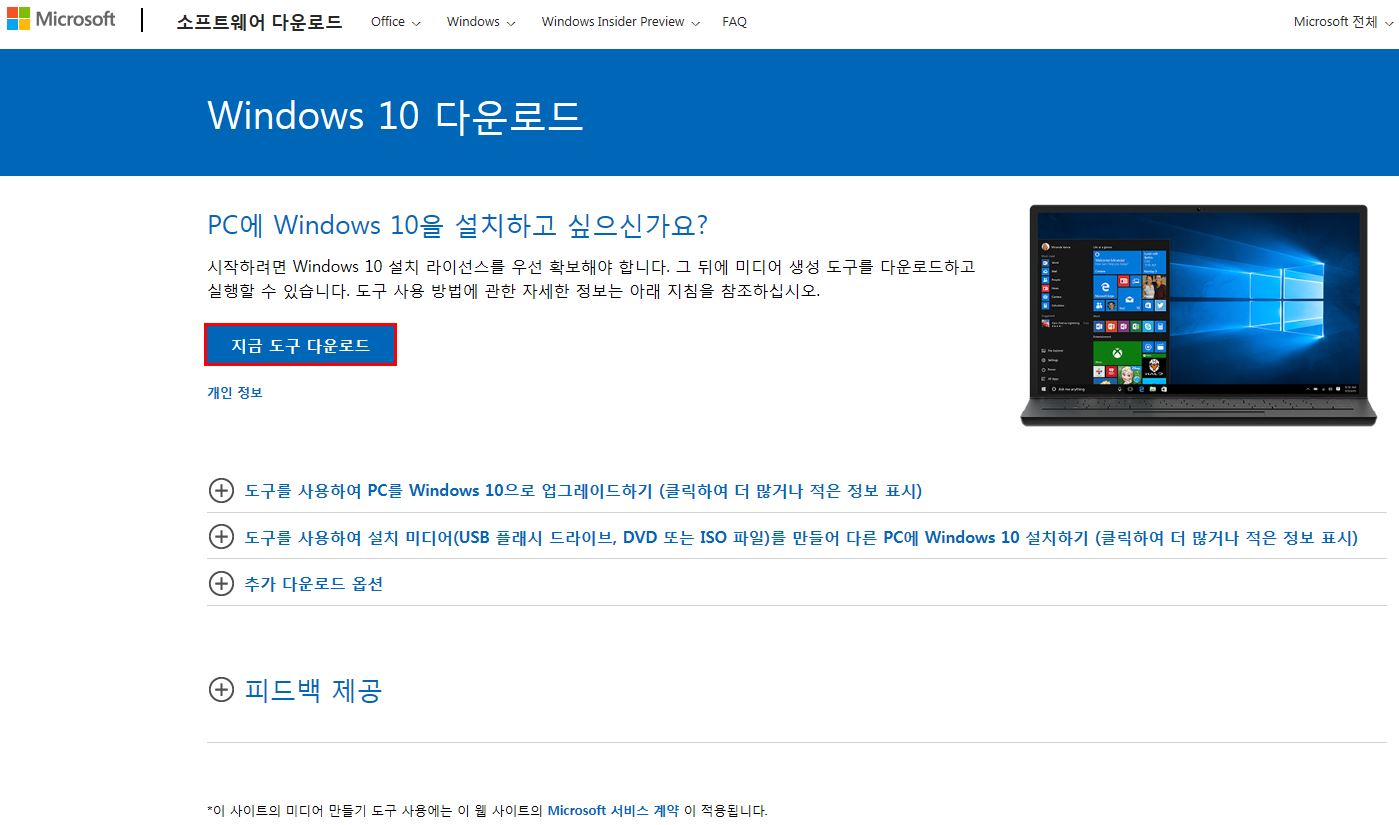Screen dimensions: 1399x825
Task: Open the Microsoft 서비스 계약 link
Action: 613,810
